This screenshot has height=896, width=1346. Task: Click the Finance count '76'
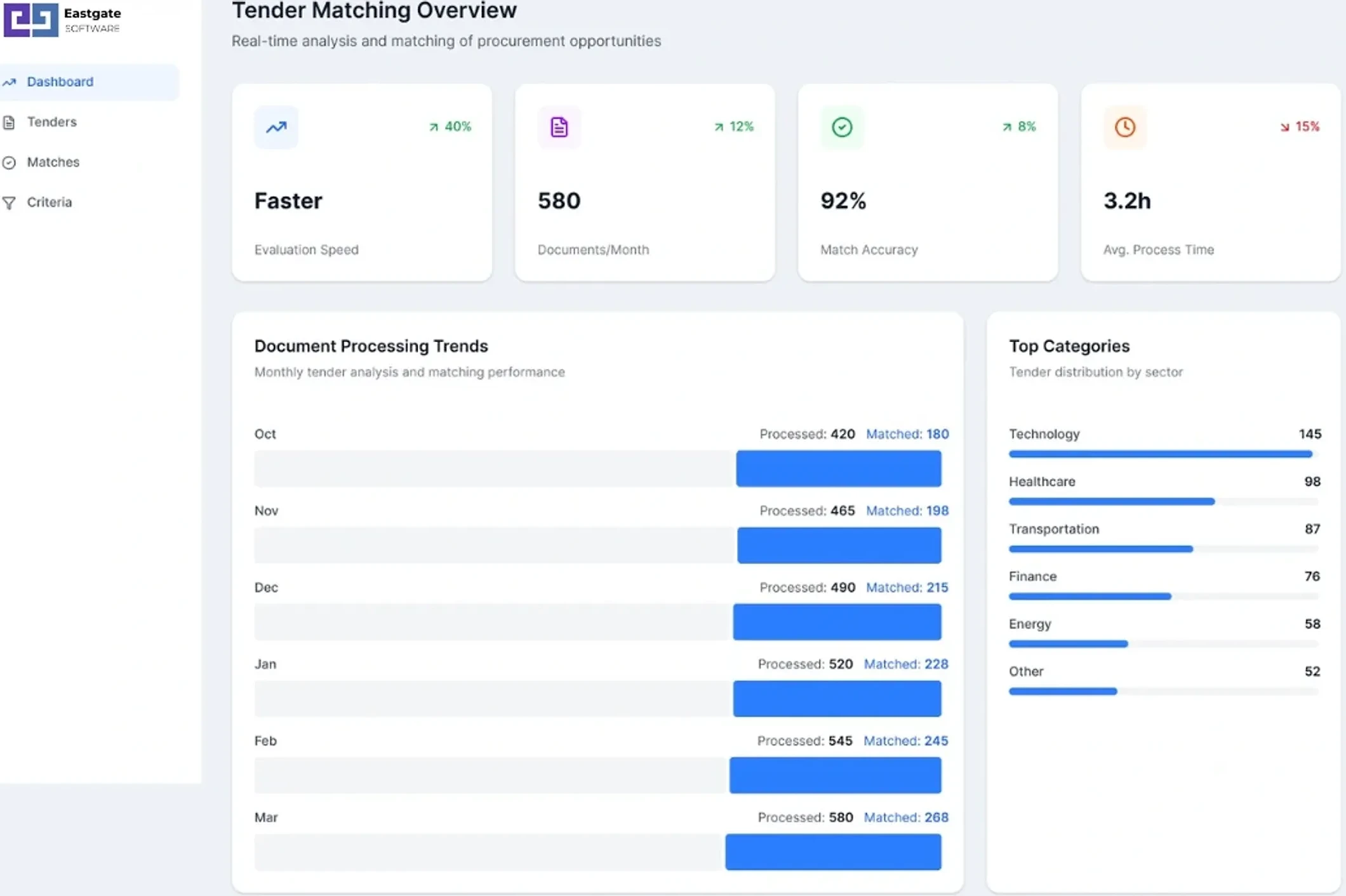pos(1312,577)
